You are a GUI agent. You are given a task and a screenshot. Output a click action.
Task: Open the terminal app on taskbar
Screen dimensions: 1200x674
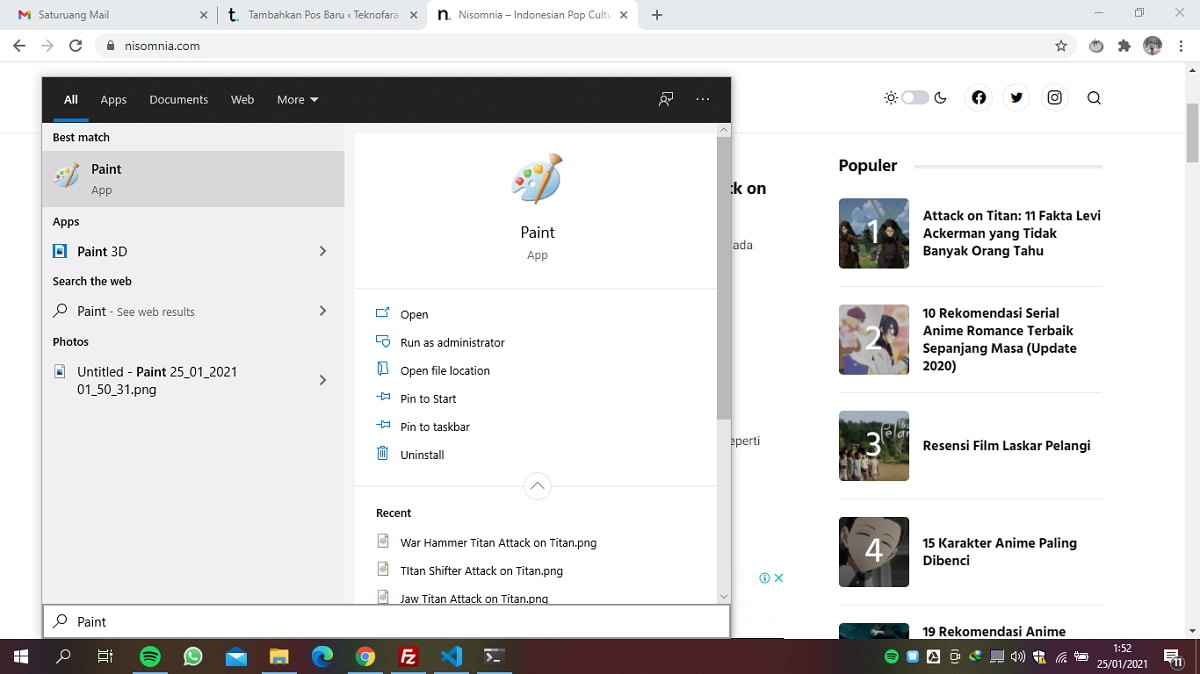pyautogui.click(x=494, y=657)
